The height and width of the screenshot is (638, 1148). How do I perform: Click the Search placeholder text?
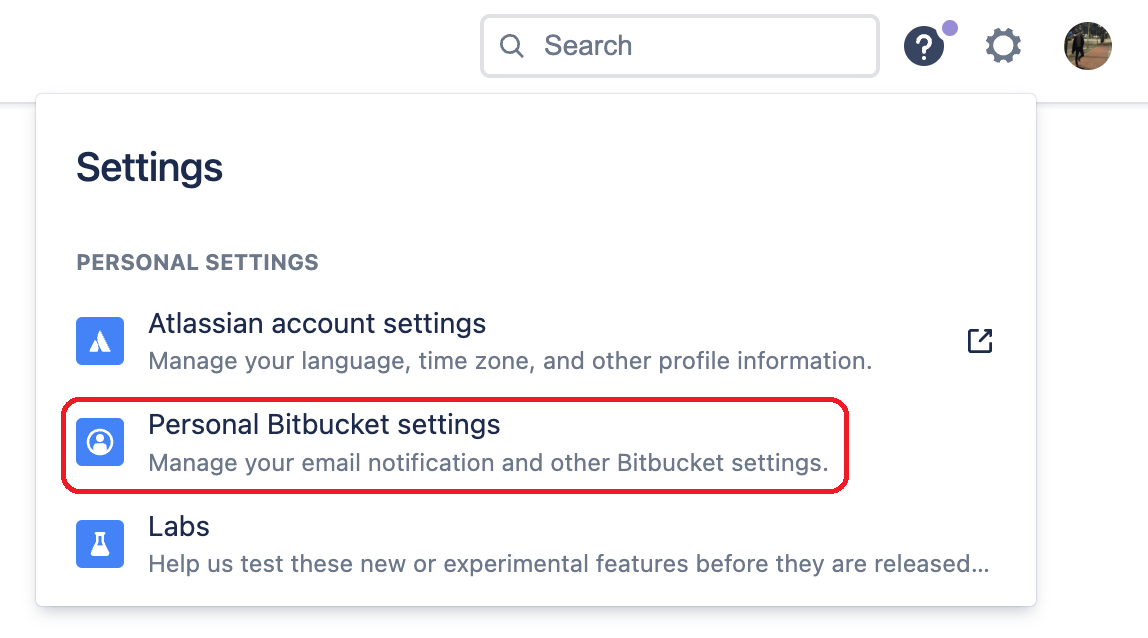(588, 46)
